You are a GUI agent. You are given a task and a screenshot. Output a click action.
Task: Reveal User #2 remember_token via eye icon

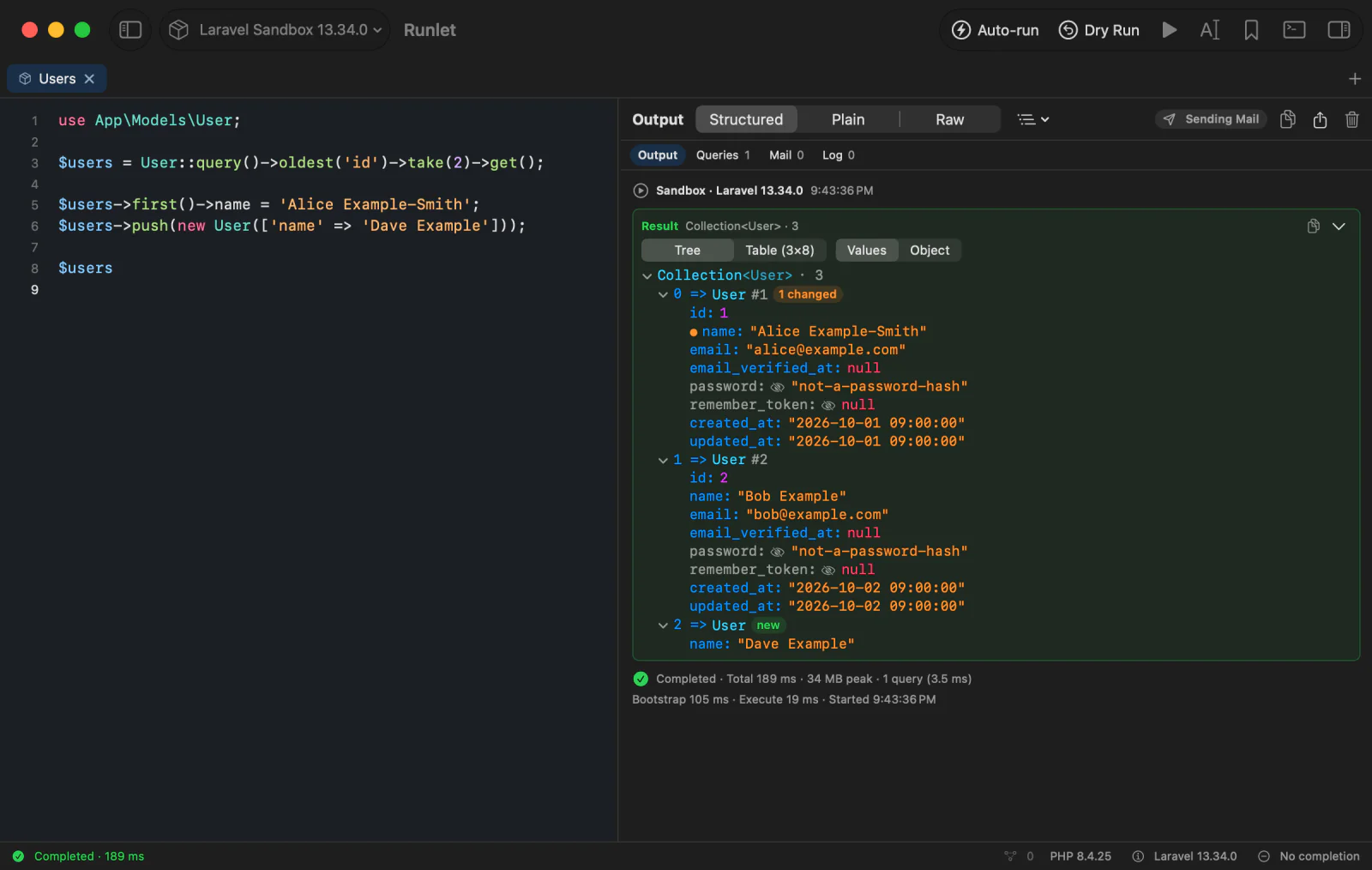tap(828, 571)
